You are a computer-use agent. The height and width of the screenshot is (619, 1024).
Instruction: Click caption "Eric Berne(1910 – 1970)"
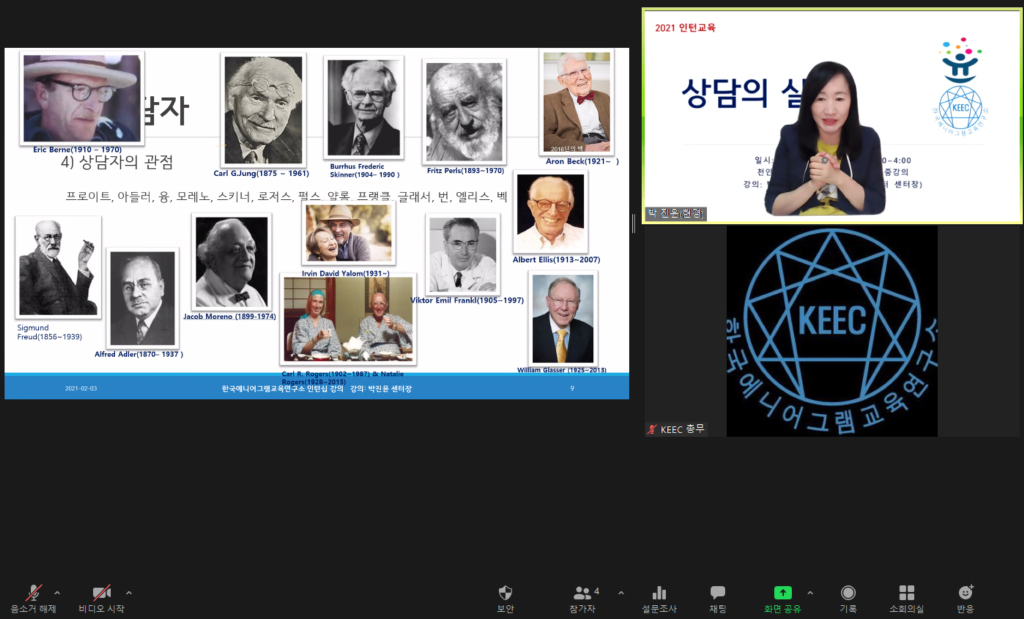pos(77,150)
